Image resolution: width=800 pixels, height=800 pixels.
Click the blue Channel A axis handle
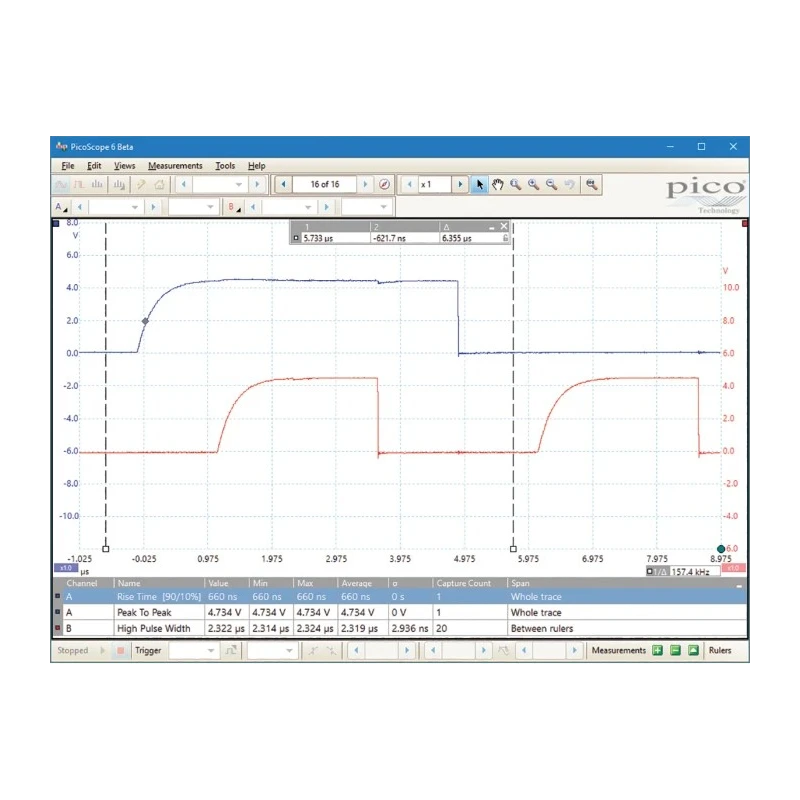click(x=56, y=223)
